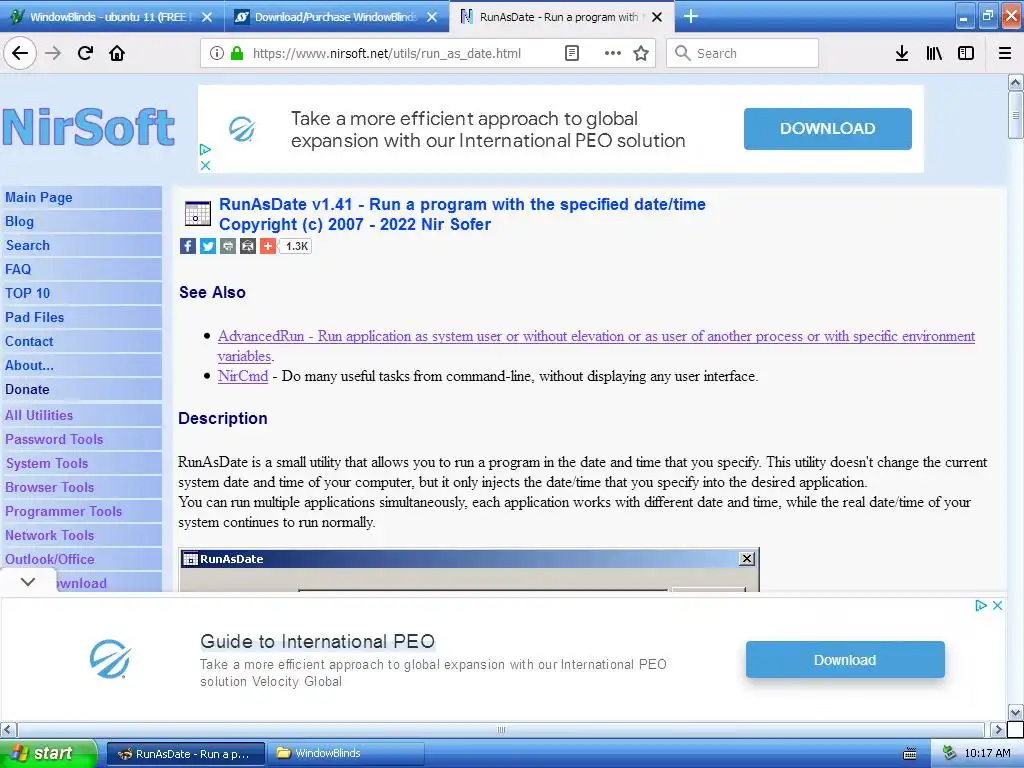The width and height of the screenshot is (1024, 768).
Task: Dismiss the top banner ad X
Action: pyautogui.click(x=205, y=165)
